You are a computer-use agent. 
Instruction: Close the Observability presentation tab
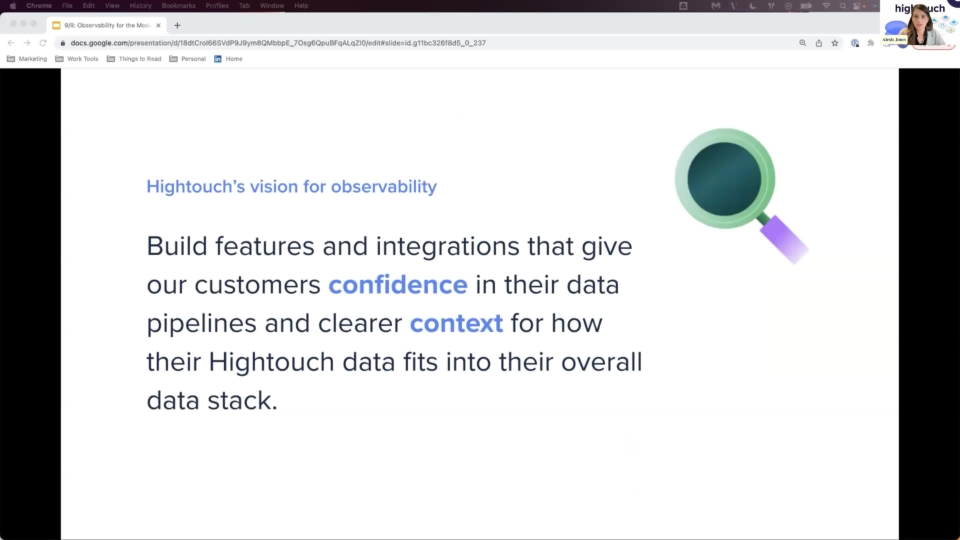tap(159, 25)
